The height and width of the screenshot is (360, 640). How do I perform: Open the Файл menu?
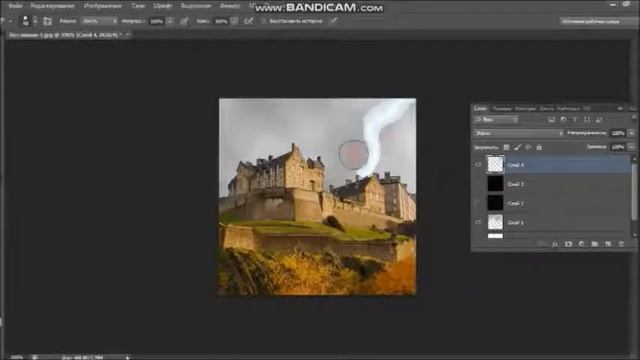pos(15,6)
